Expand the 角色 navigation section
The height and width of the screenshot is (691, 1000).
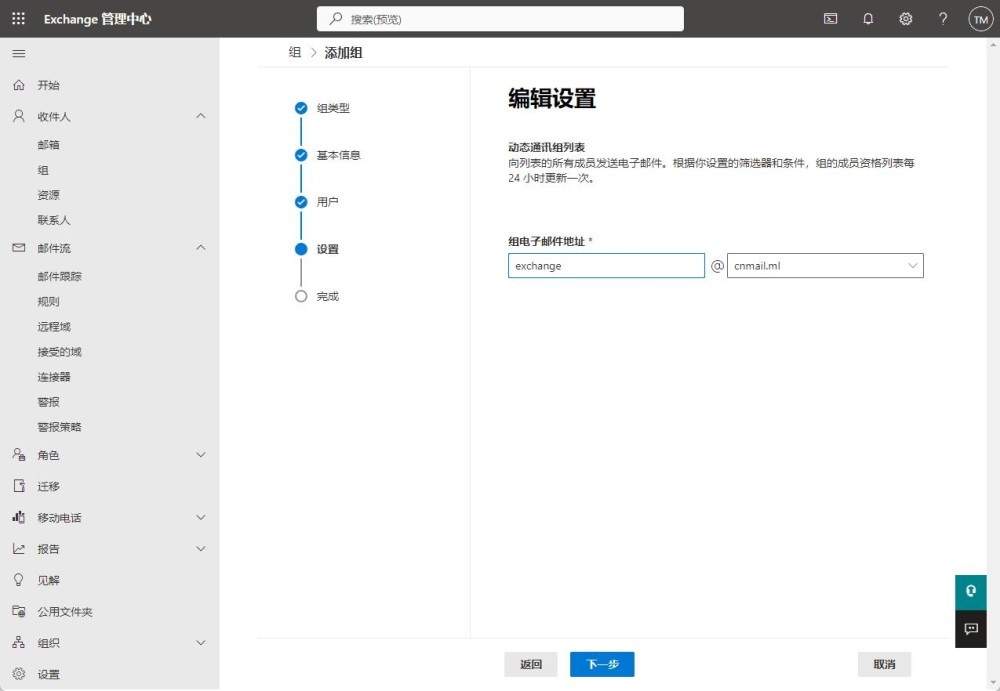(x=200, y=455)
